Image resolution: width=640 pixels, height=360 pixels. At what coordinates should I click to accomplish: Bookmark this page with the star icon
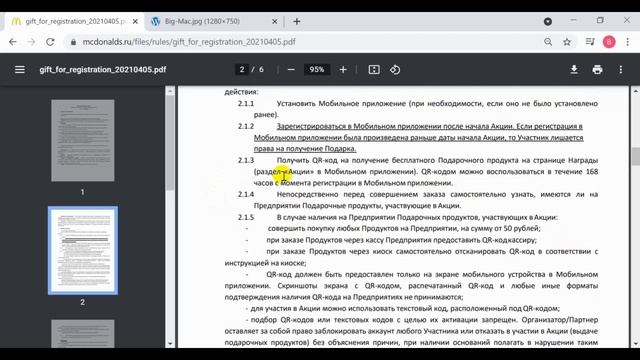click(x=567, y=42)
